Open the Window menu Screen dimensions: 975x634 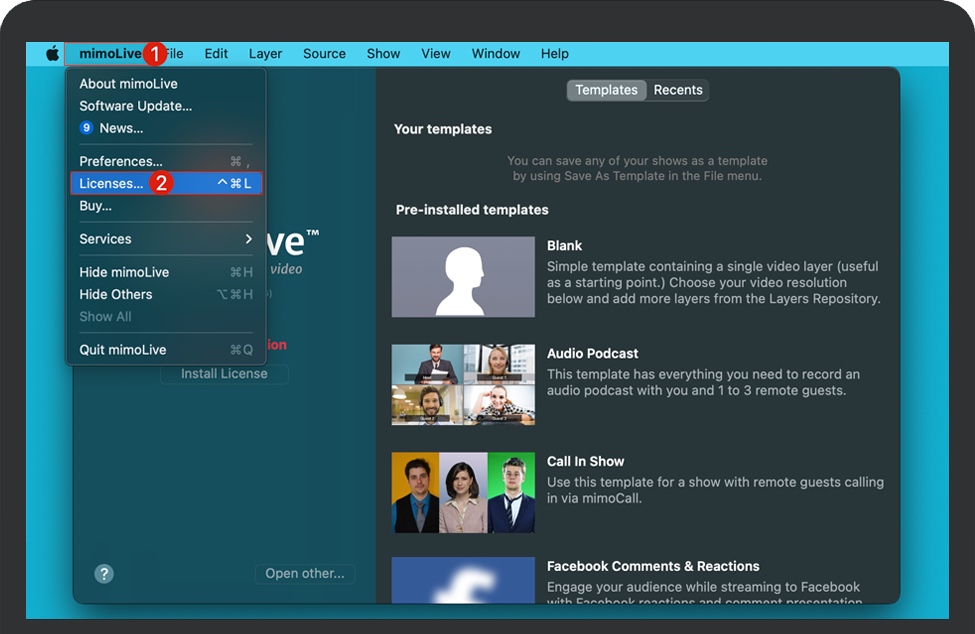[496, 54]
